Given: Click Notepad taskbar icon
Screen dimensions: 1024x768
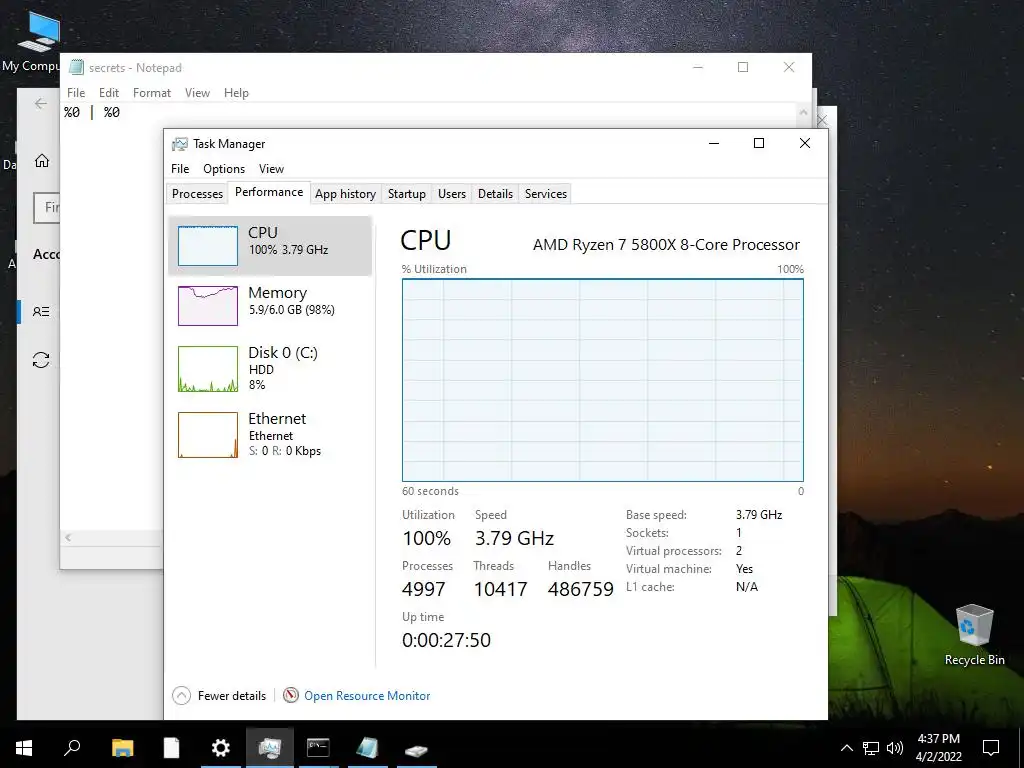Looking at the screenshot, I should (367, 748).
